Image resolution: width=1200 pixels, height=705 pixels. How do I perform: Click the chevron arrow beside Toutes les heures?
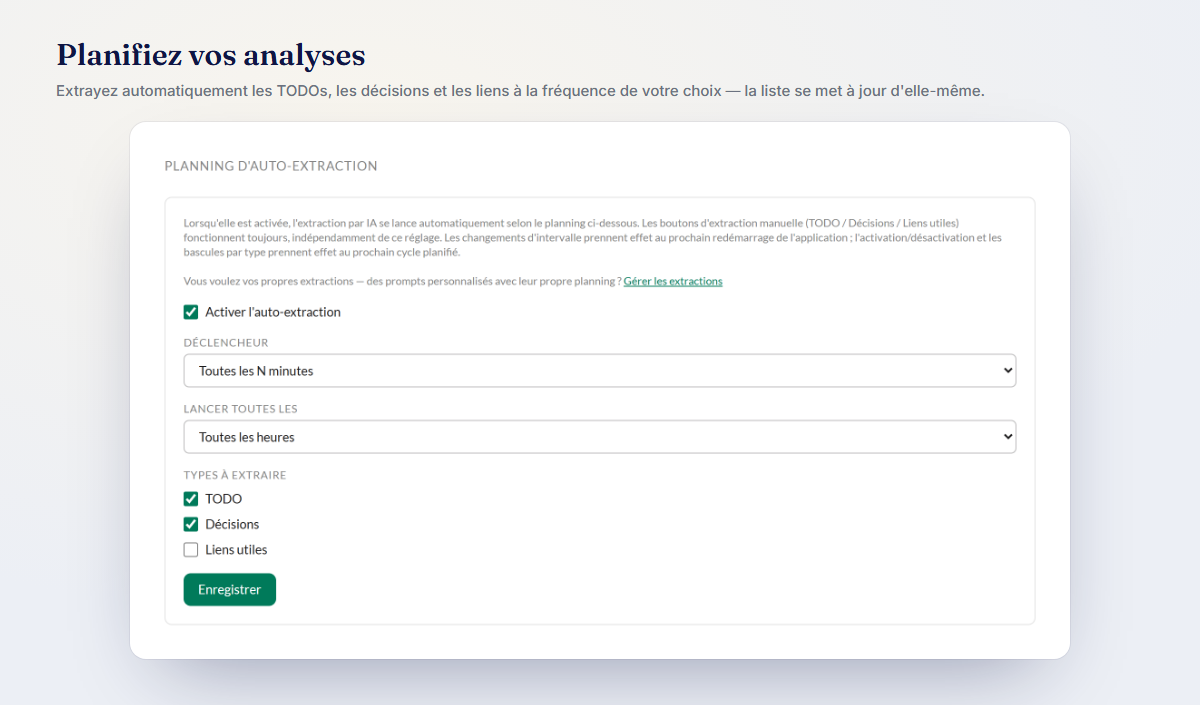pos(1006,437)
